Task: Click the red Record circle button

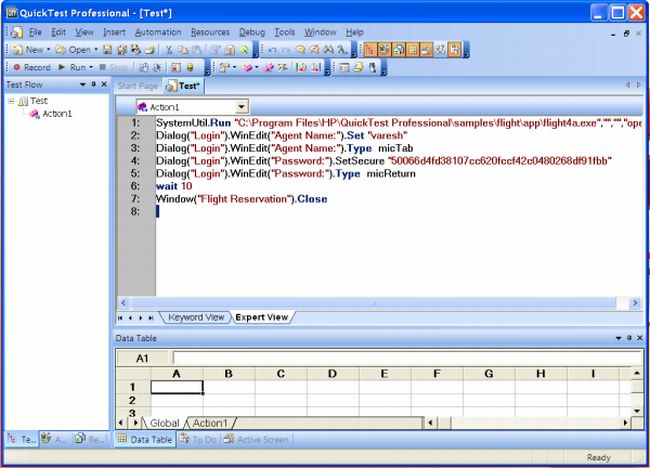Action: tap(17, 67)
